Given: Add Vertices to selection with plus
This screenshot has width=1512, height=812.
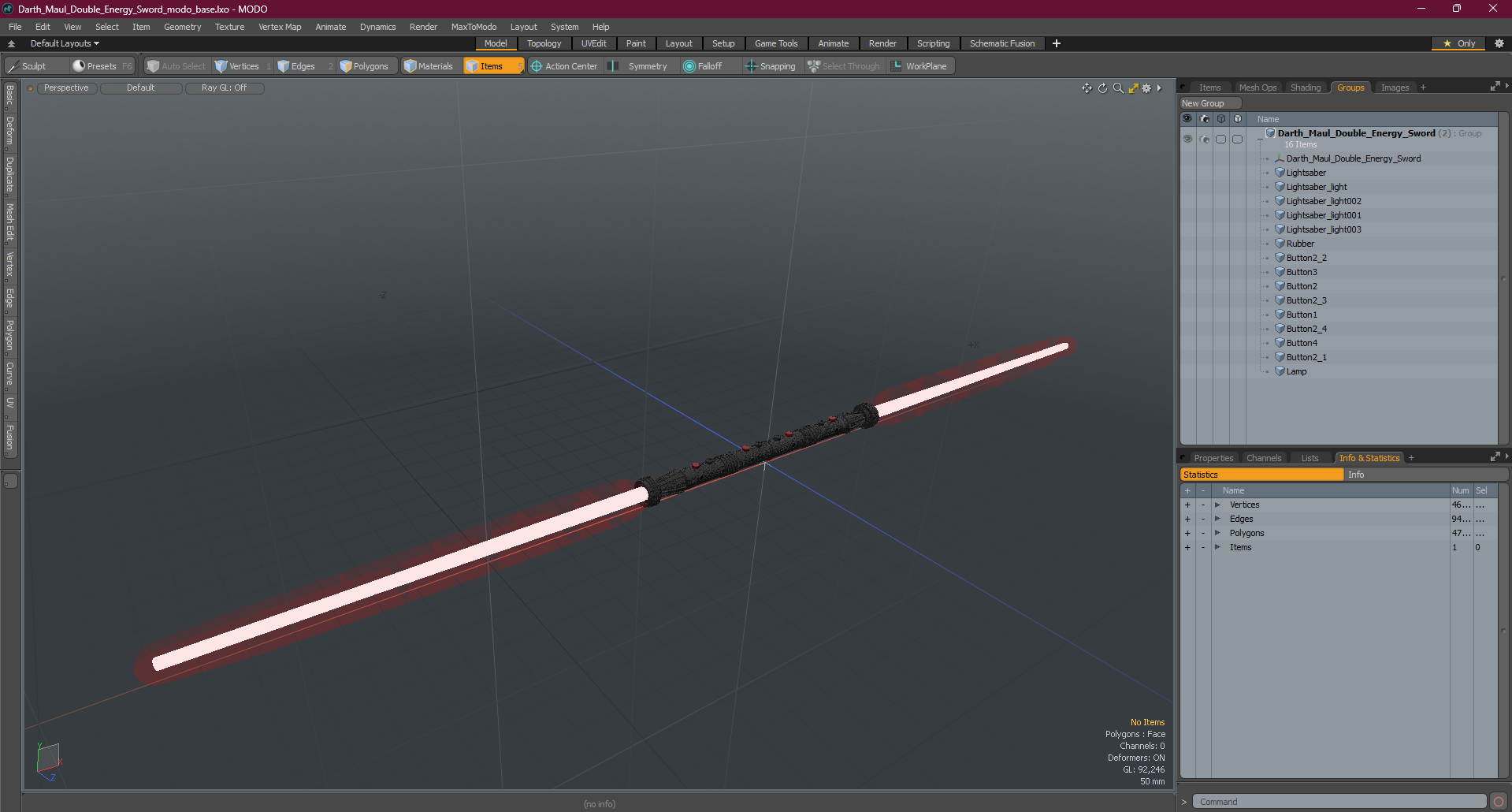Looking at the screenshot, I should pyautogui.click(x=1187, y=505).
